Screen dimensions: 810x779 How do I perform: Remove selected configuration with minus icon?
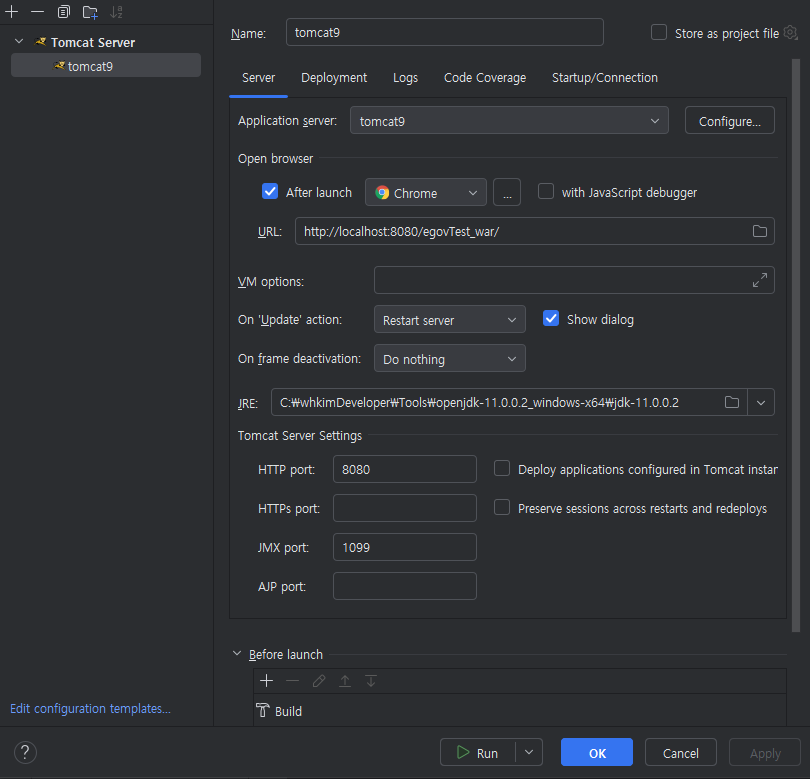coord(37,11)
